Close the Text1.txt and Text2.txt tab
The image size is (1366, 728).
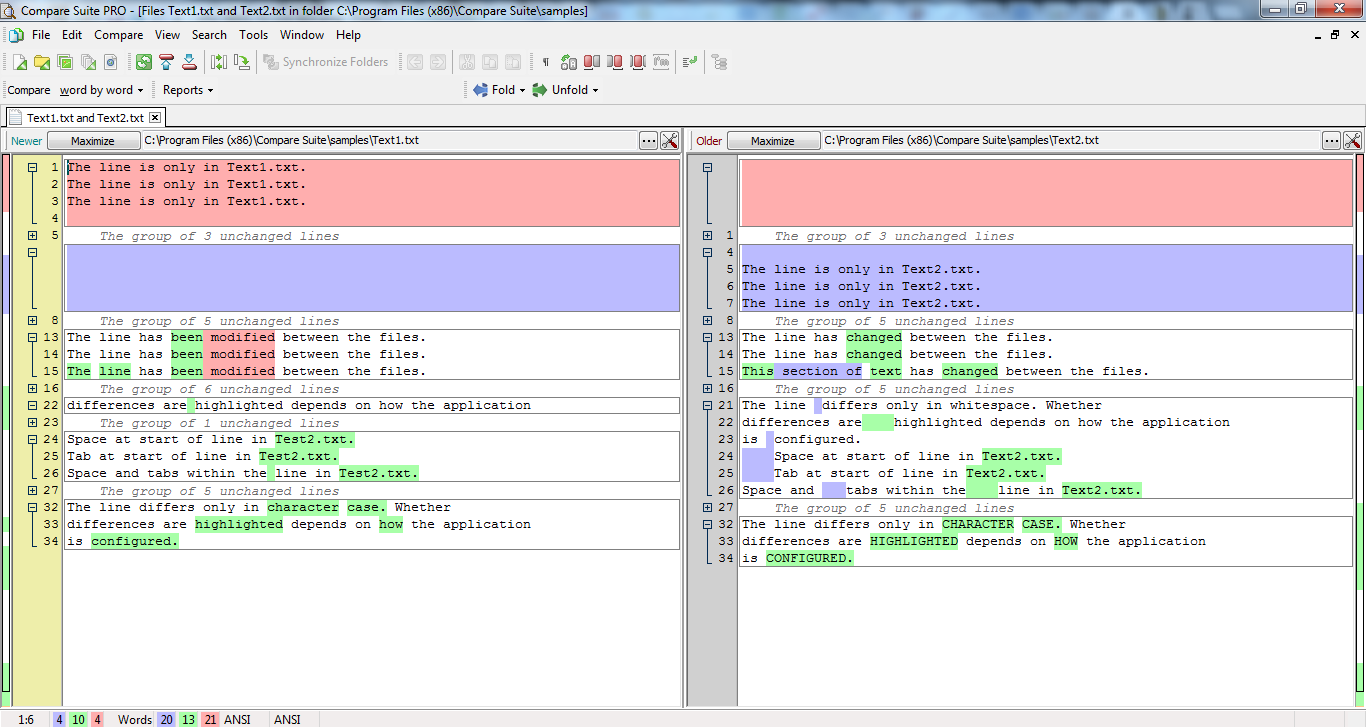(154, 118)
